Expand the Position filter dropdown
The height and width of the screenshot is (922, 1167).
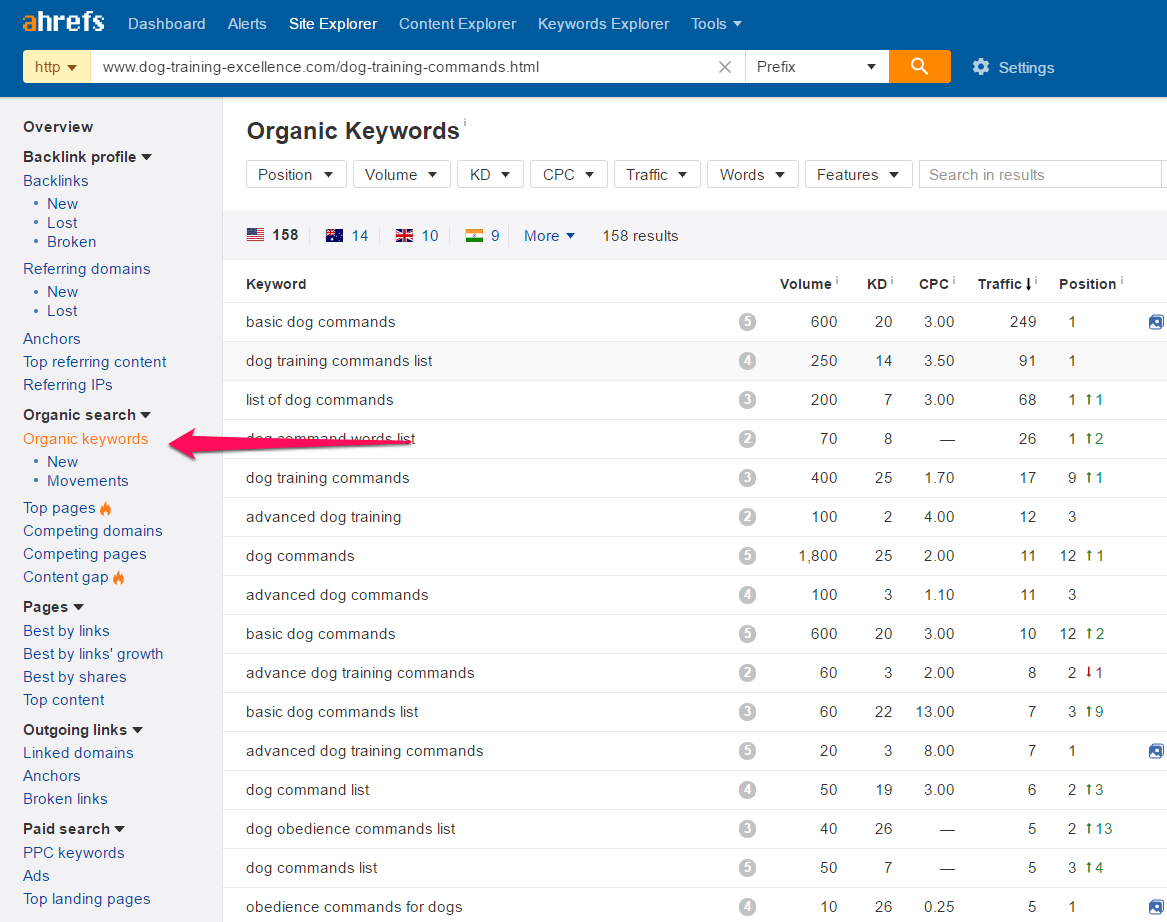(x=296, y=174)
